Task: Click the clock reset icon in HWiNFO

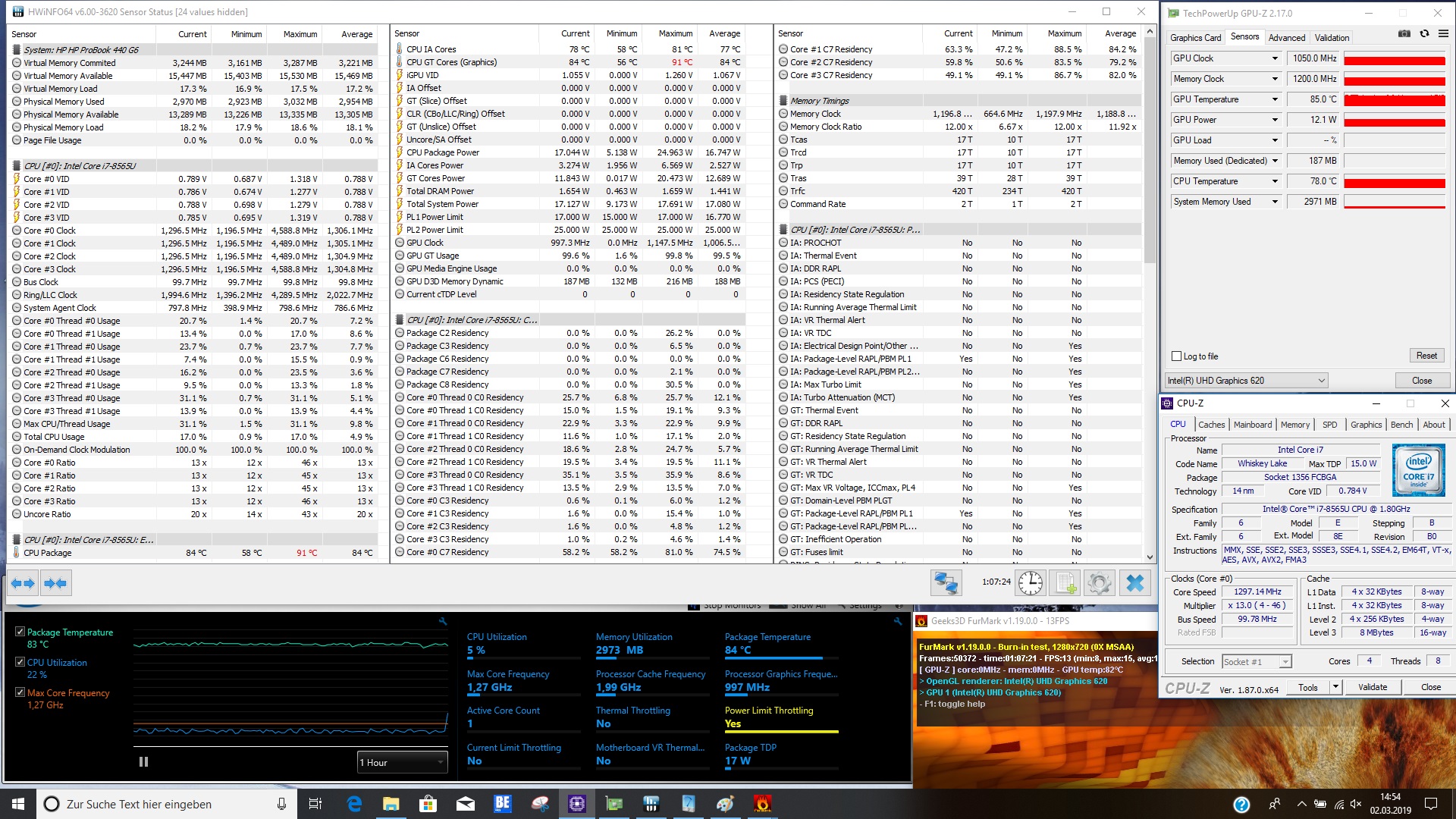Action: click(1030, 582)
